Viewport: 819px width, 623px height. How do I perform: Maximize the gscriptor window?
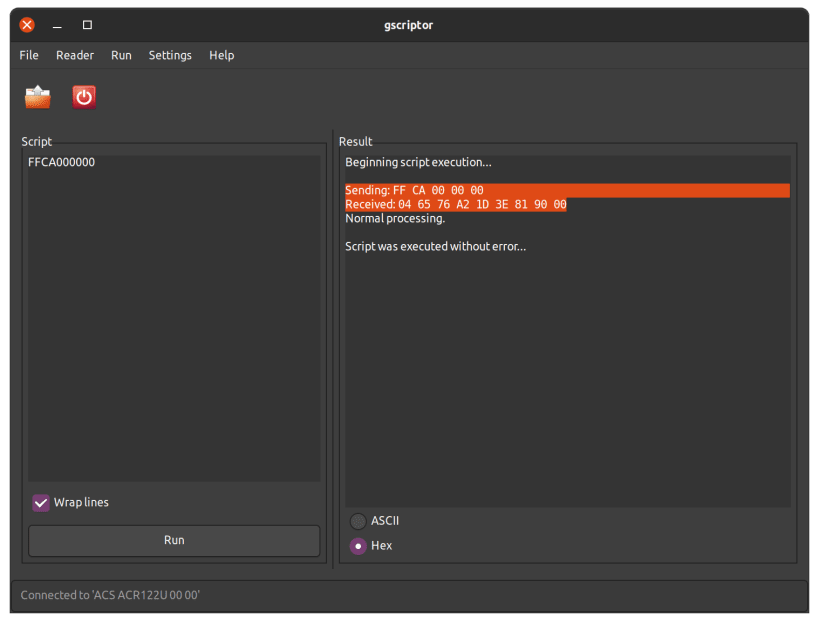point(87,25)
